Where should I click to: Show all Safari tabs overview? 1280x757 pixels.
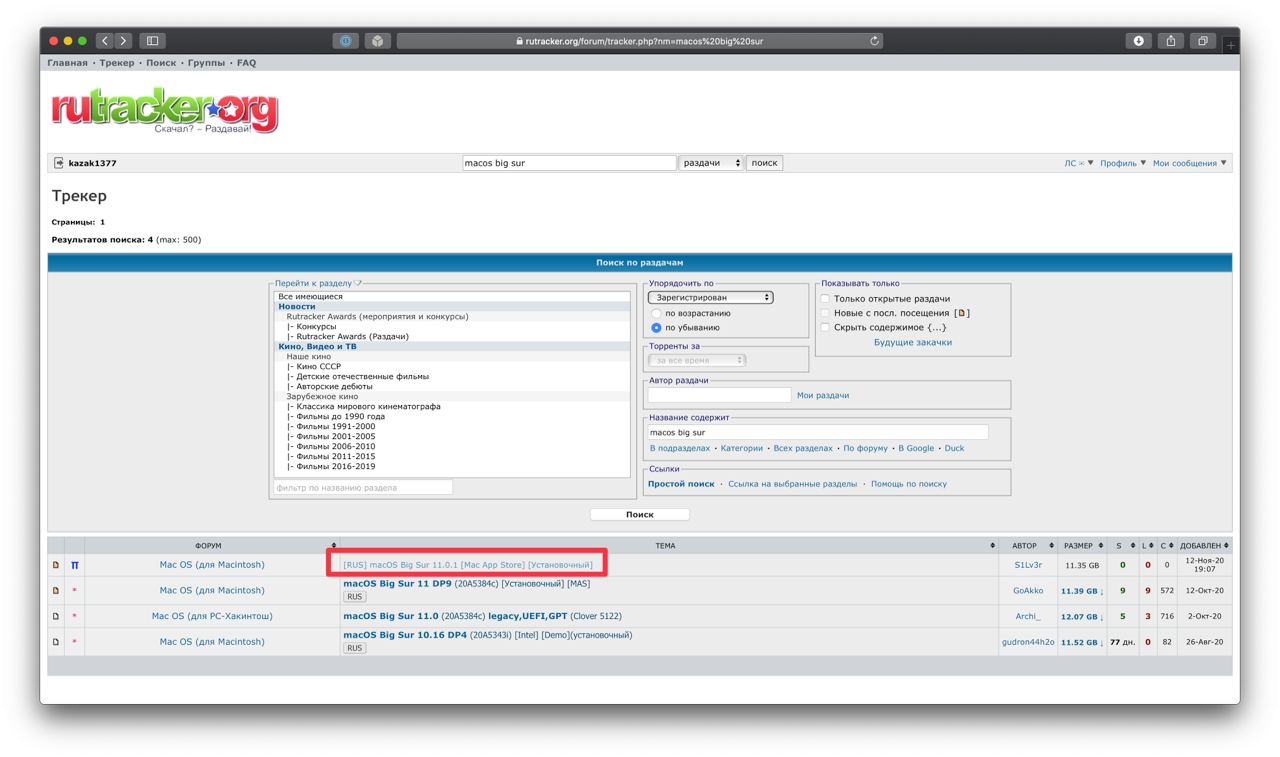coord(1202,41)
